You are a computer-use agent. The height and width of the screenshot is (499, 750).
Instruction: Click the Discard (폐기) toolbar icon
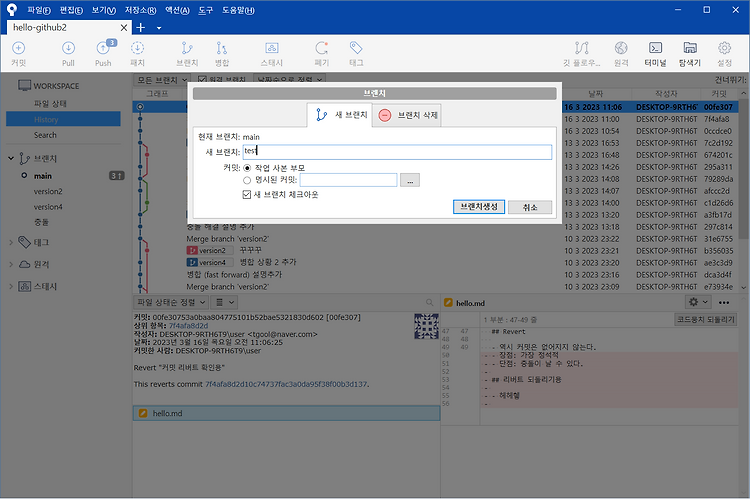321,48
